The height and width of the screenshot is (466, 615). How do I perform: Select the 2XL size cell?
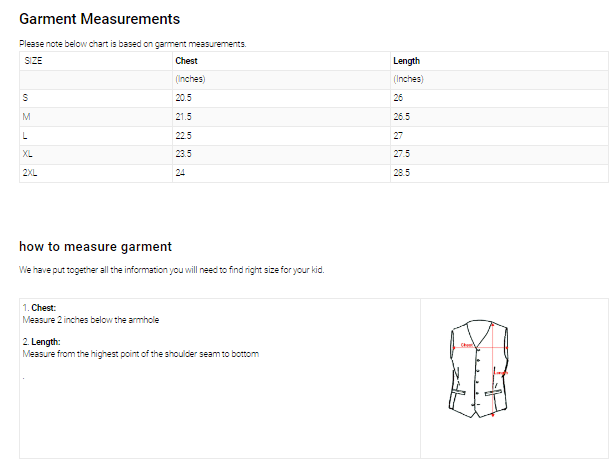30,172
